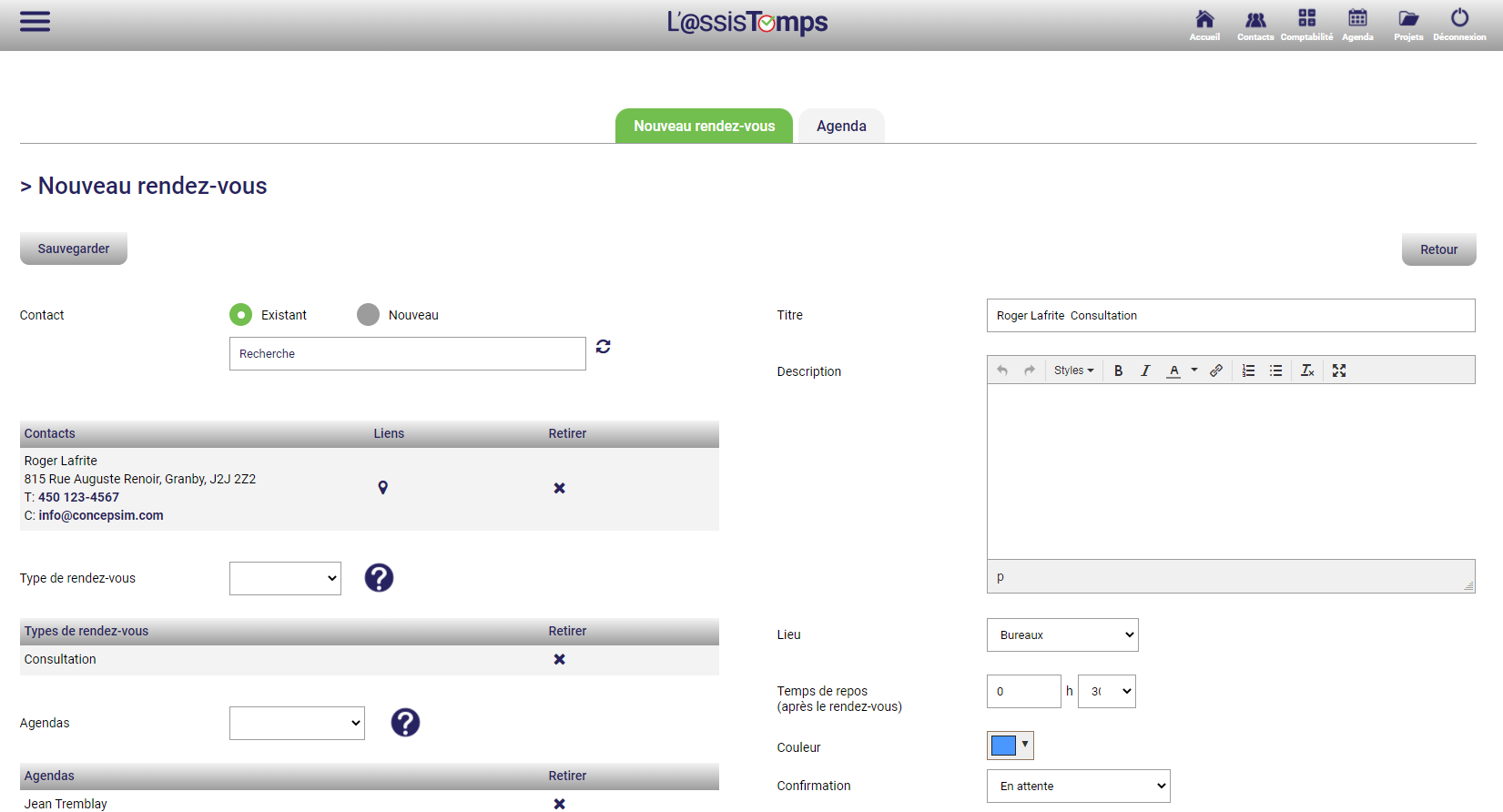1503x812 pixels.
Task: Refresh the contact search
Action: pos(603,347)
